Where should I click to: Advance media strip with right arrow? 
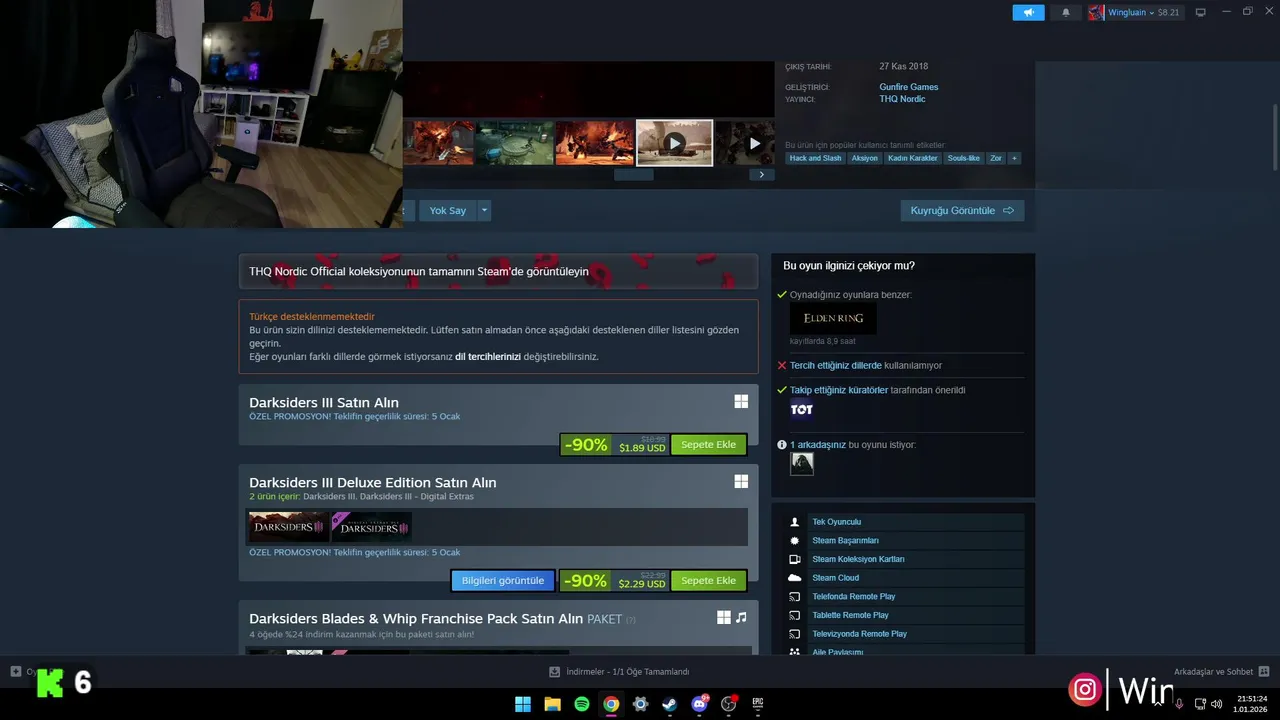(761, 174)
